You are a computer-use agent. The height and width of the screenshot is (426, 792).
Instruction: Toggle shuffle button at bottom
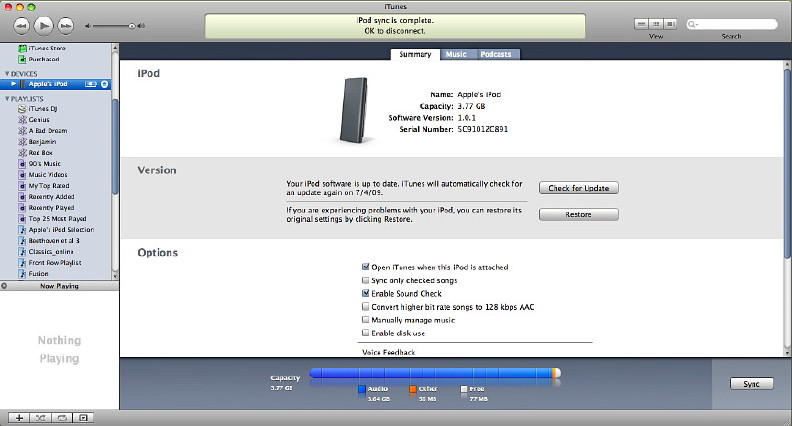pyautogui.click(x=40, y=418)
